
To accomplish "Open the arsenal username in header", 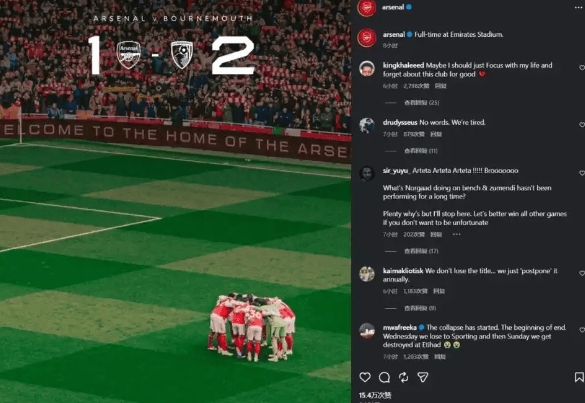I will coord(393,7).
